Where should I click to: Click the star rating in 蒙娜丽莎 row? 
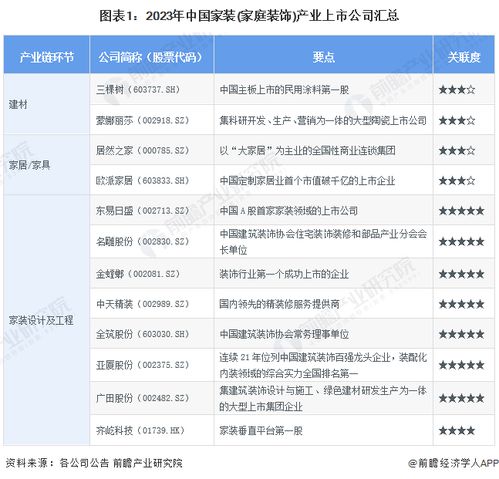(457, 120)
